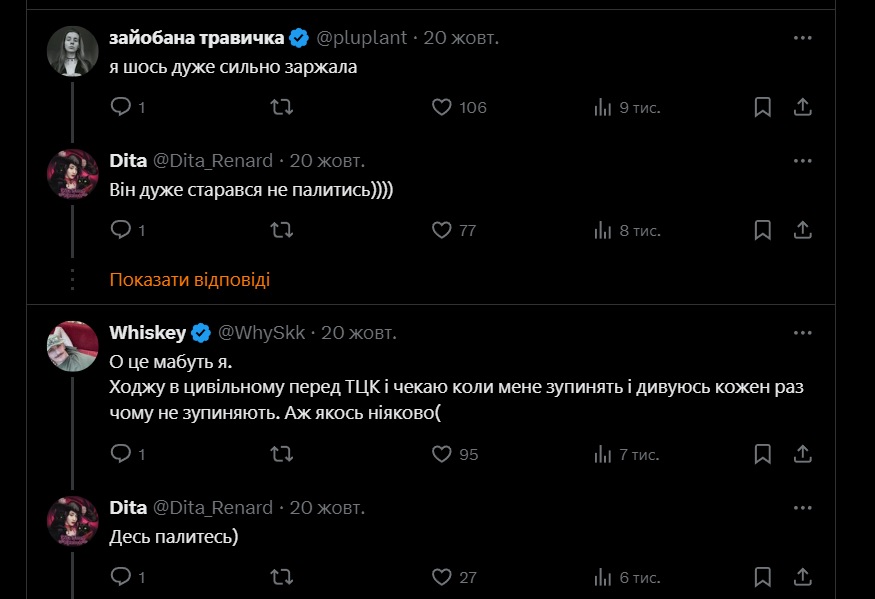Like the tweet with 106 likes

(442, 107)
